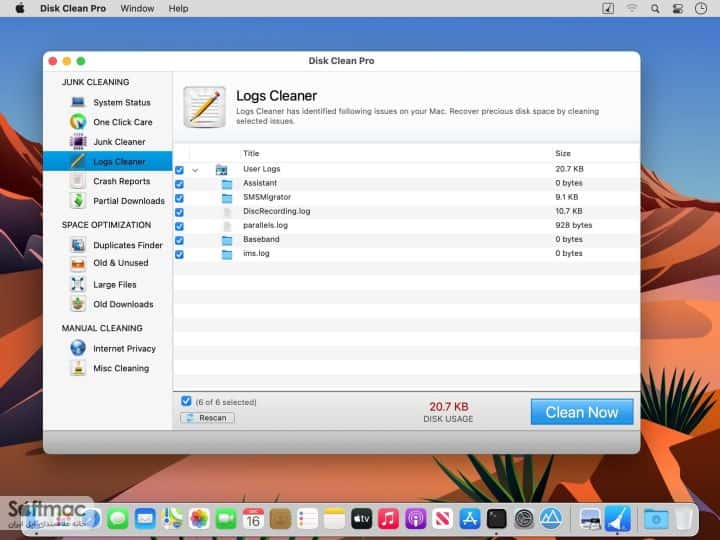Open Large Files section

coord(114,285)
